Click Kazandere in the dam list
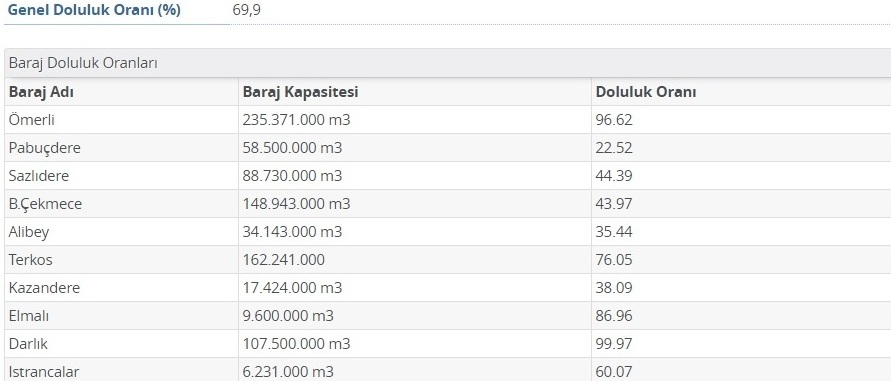 coord(44,288)
